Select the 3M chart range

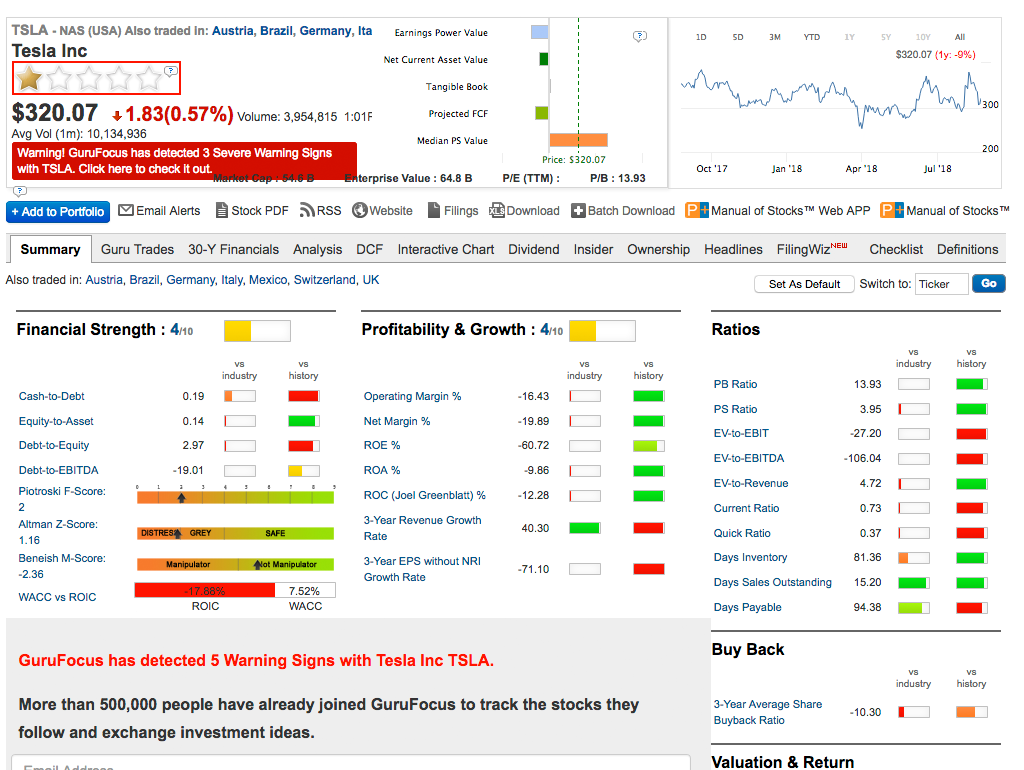click(x=775, y=37)
